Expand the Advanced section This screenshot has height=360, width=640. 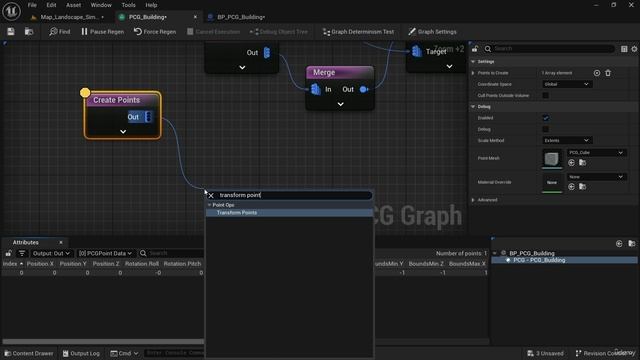coord(473,200)
